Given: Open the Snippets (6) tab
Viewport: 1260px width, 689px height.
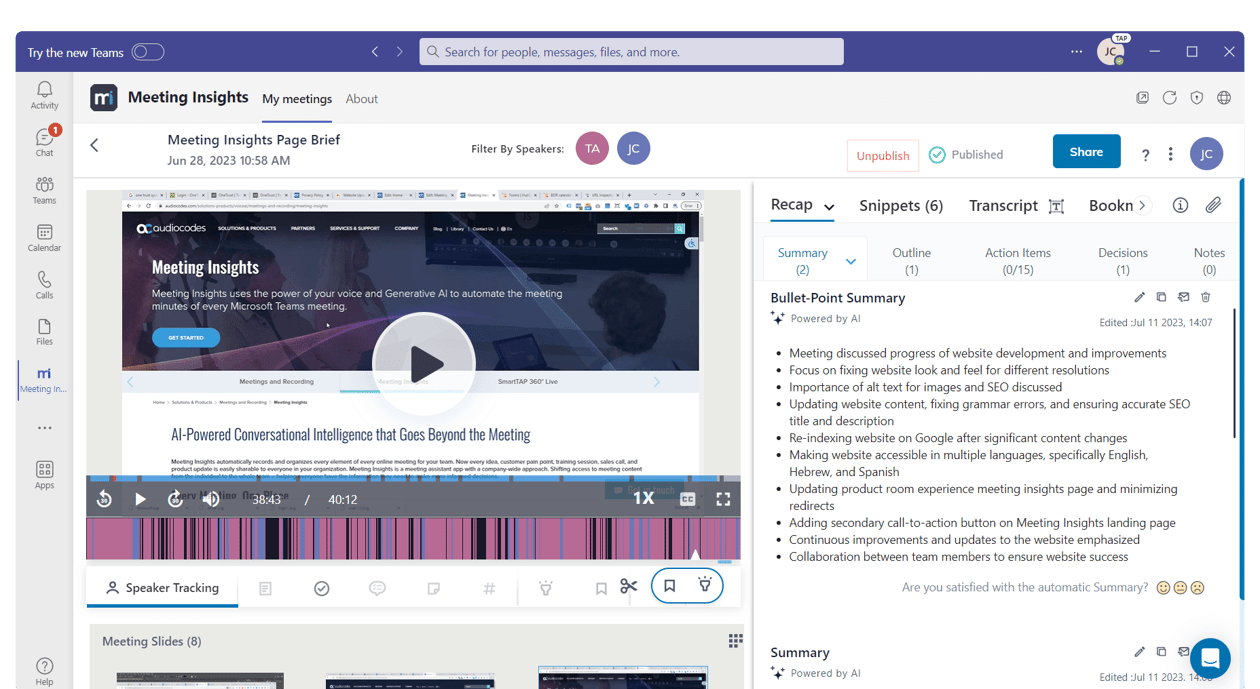Looking at the screenshot, I should 901,205.
